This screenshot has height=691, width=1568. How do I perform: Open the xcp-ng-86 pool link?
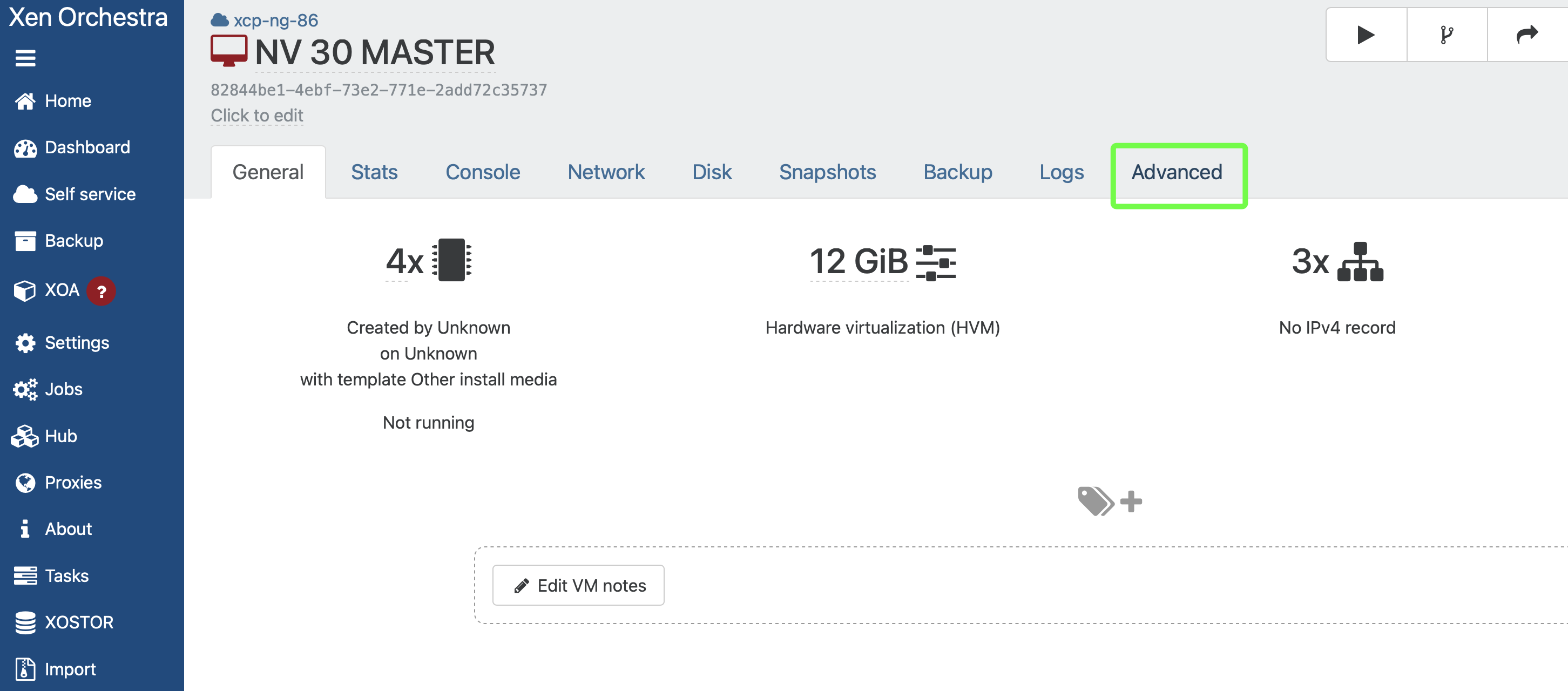pos(275,20)
